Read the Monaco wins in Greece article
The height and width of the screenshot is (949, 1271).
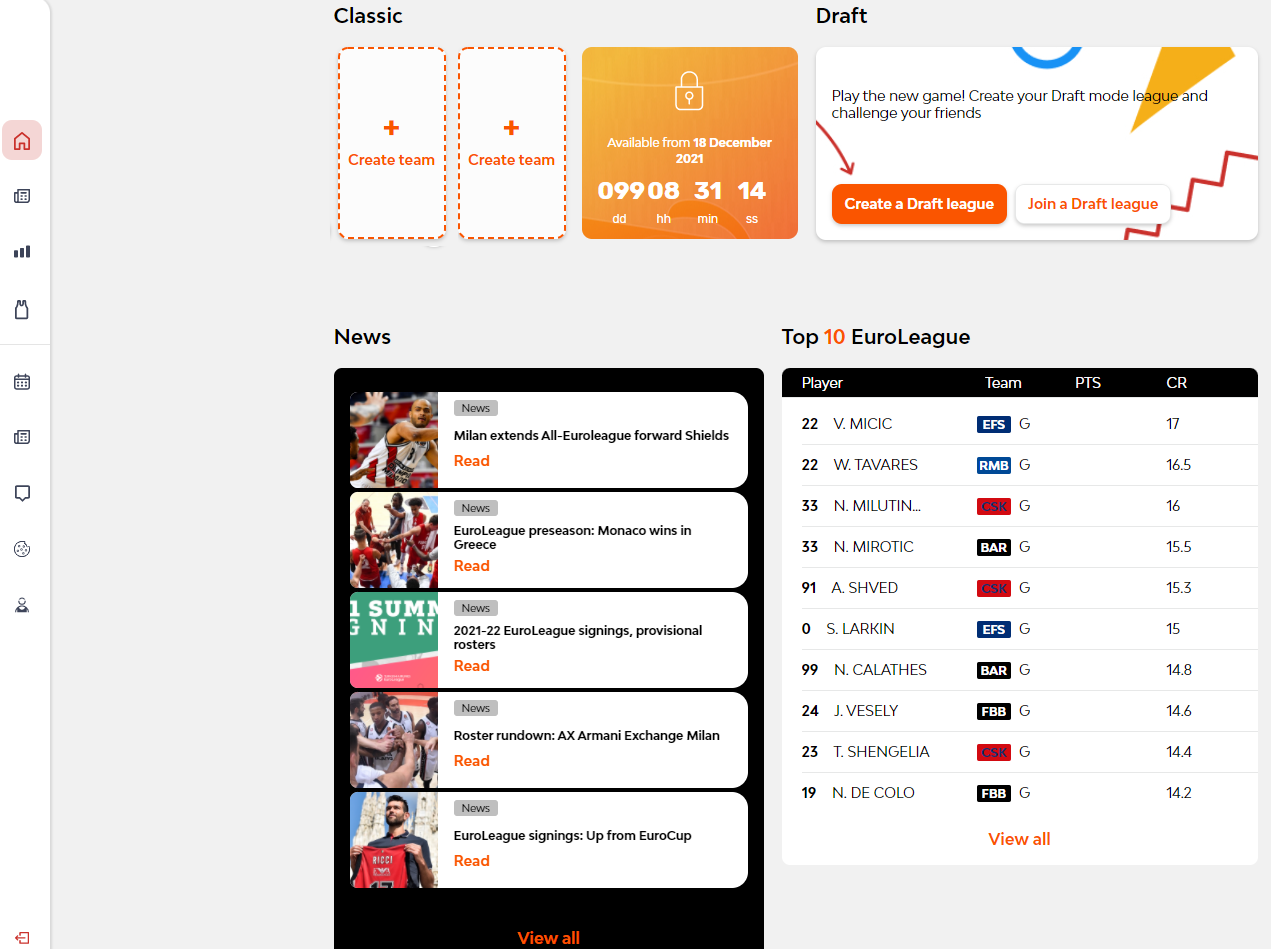click(x=471, y=566)
